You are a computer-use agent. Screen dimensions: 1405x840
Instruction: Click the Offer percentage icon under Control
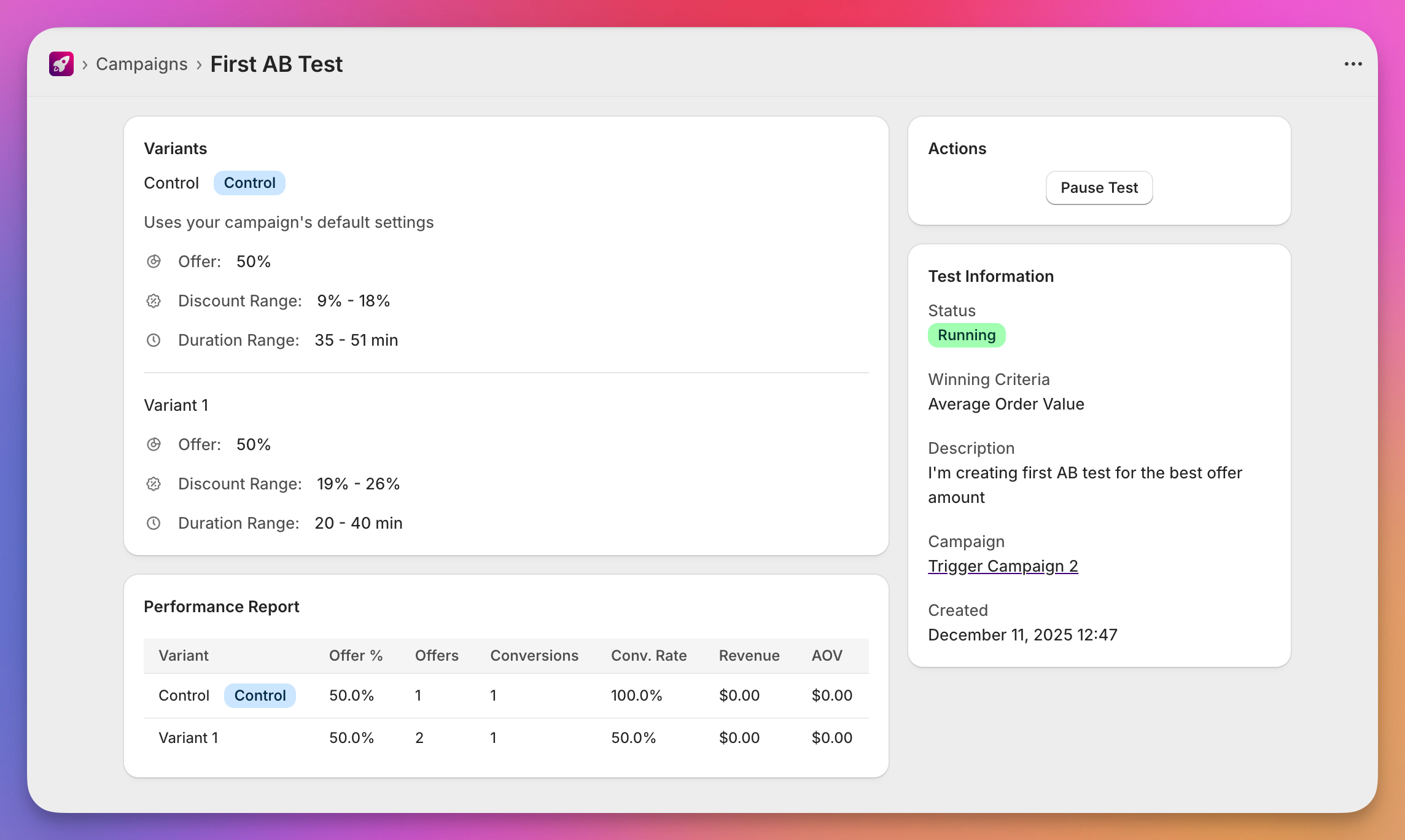pyautogui.click(x=153, y=261)
